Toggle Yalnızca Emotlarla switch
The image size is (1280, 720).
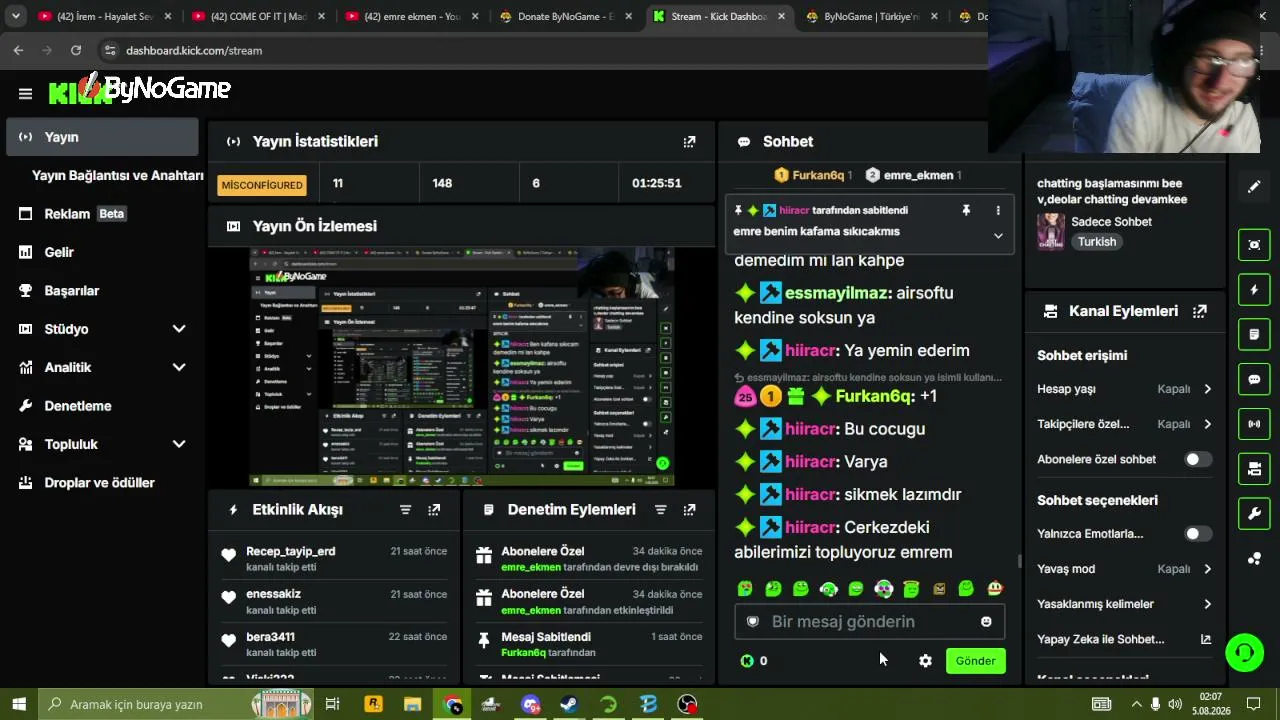tap(1198, 534)
